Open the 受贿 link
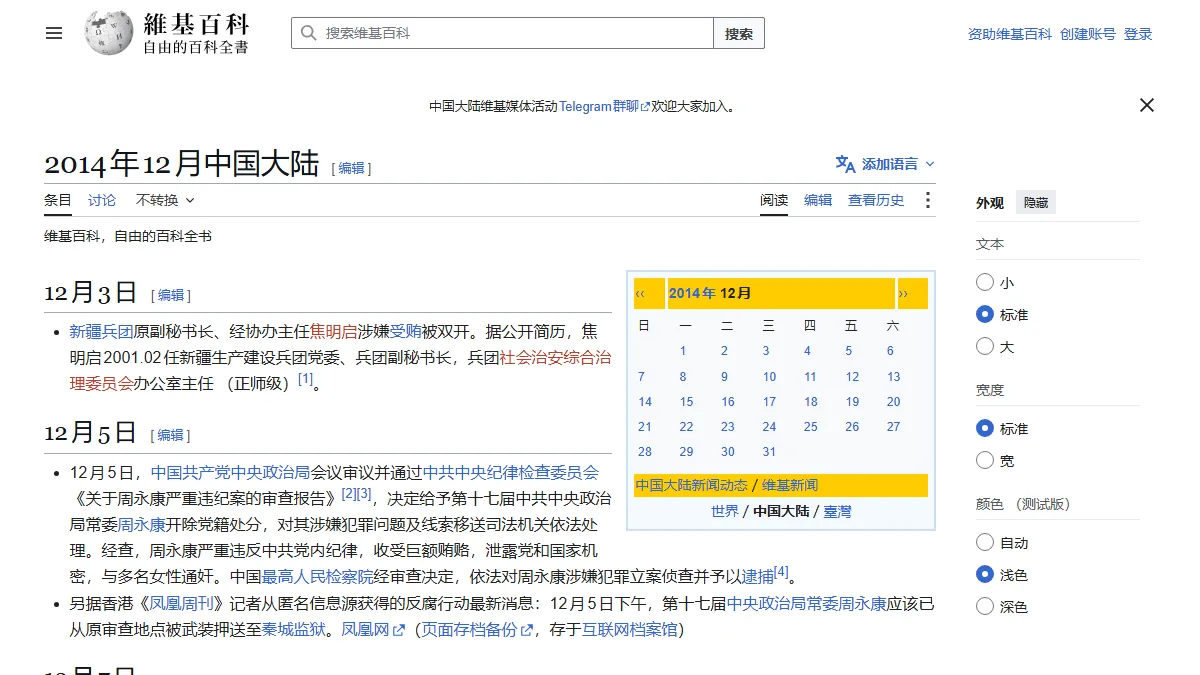The height and width of the screenshot is (675, 1200). coord(405,331)
